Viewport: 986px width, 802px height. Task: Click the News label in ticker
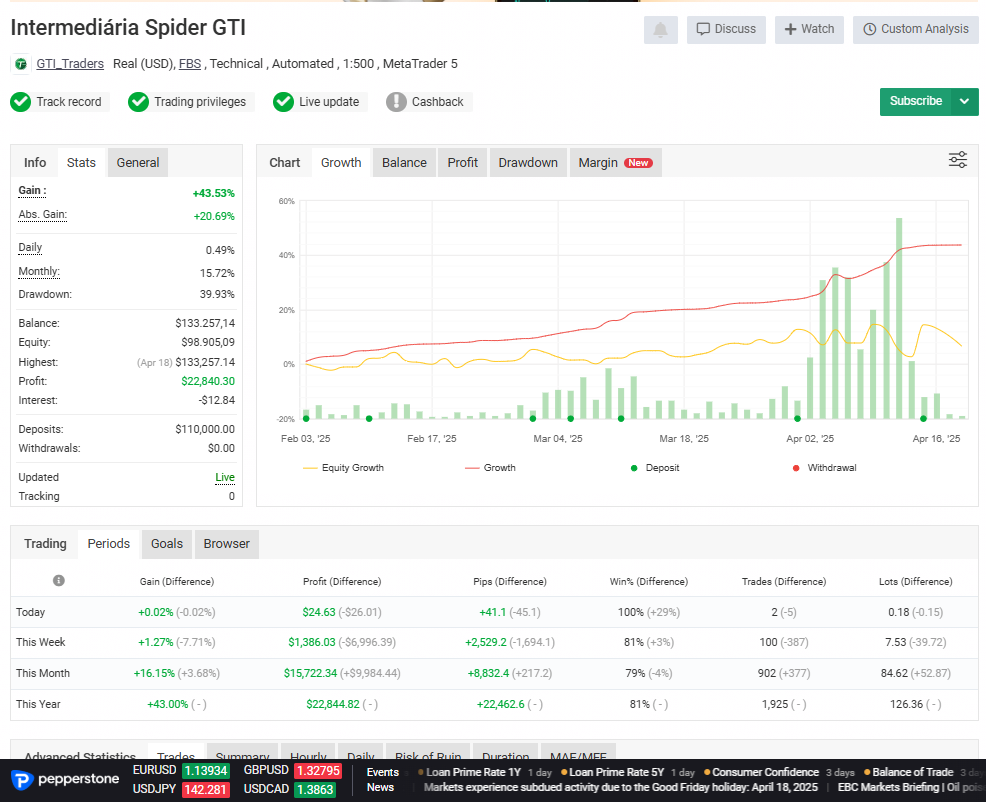(x=380, y=788)
